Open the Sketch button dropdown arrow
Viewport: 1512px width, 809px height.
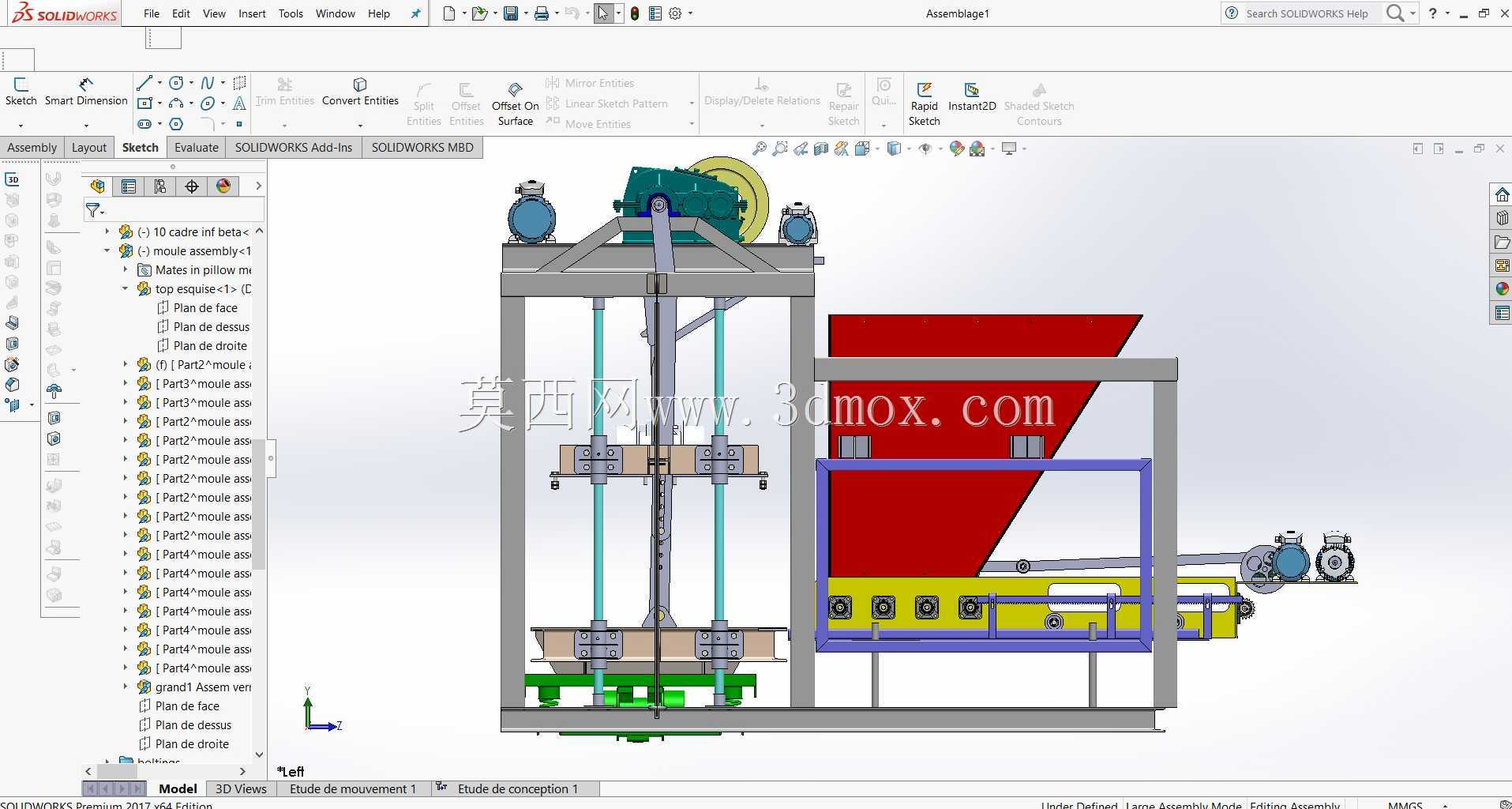pos(21,125)
